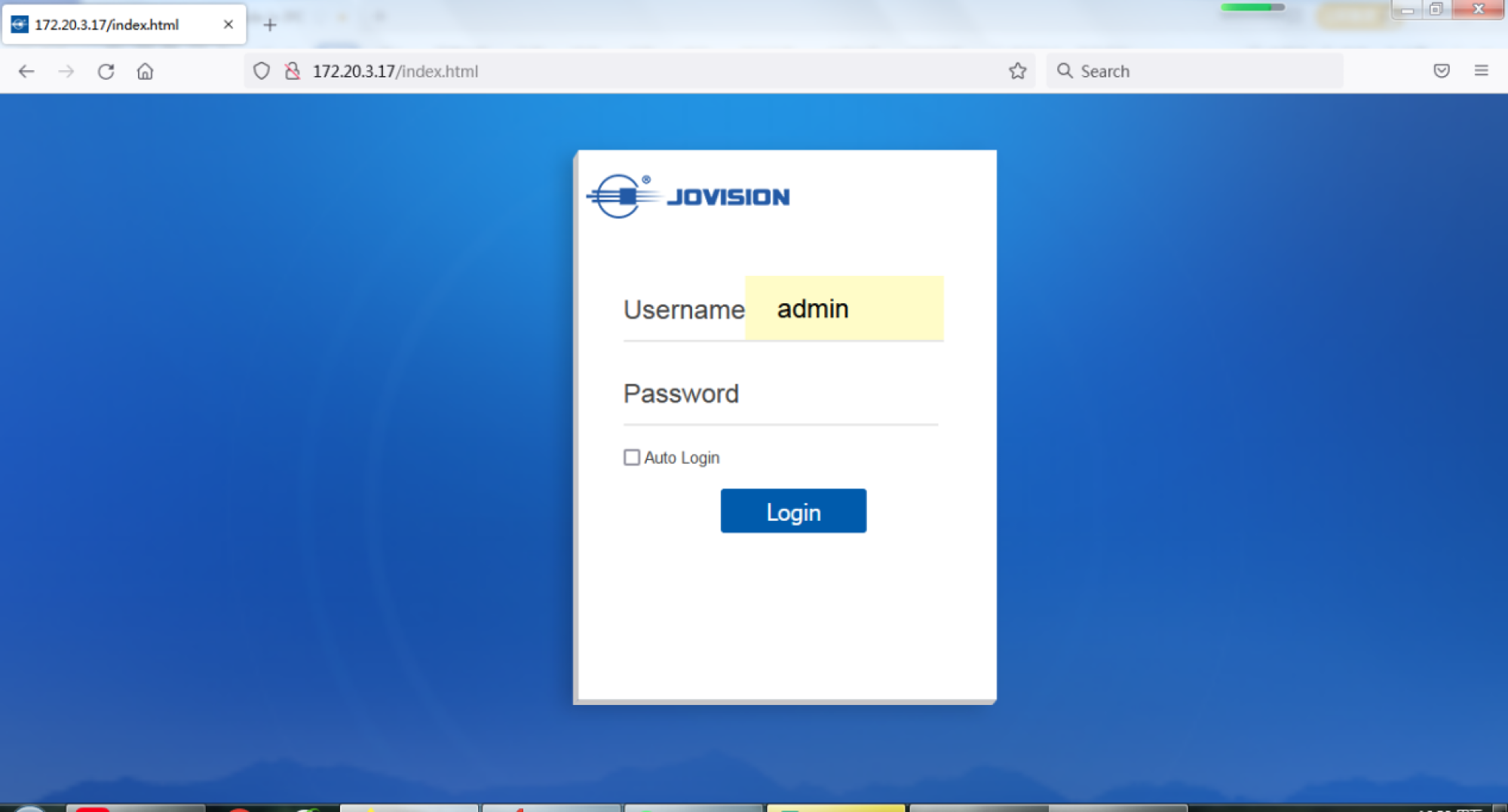Click the Username input field

[x=844, y=309]
